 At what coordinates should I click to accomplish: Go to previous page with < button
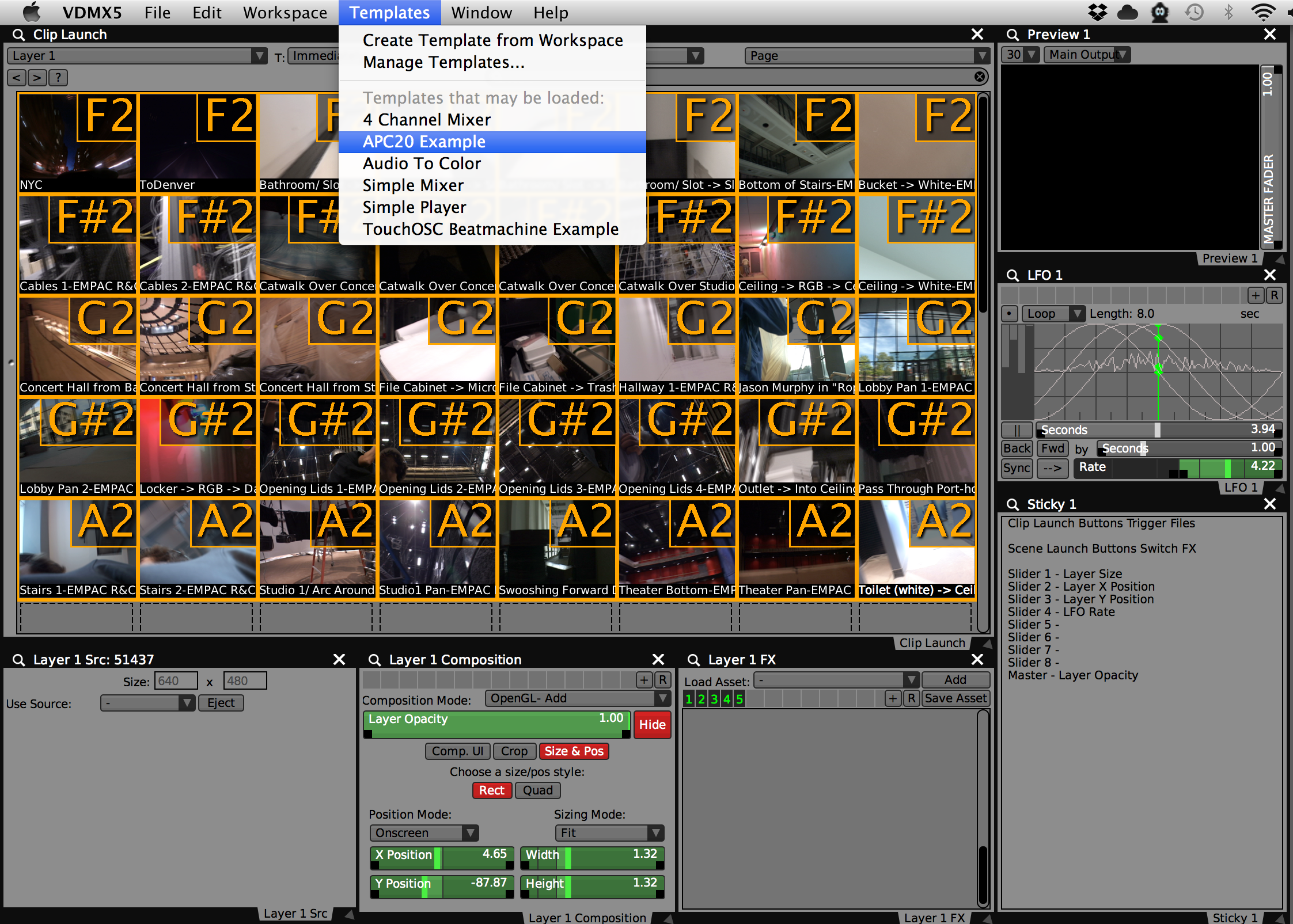tap(17, 78)
